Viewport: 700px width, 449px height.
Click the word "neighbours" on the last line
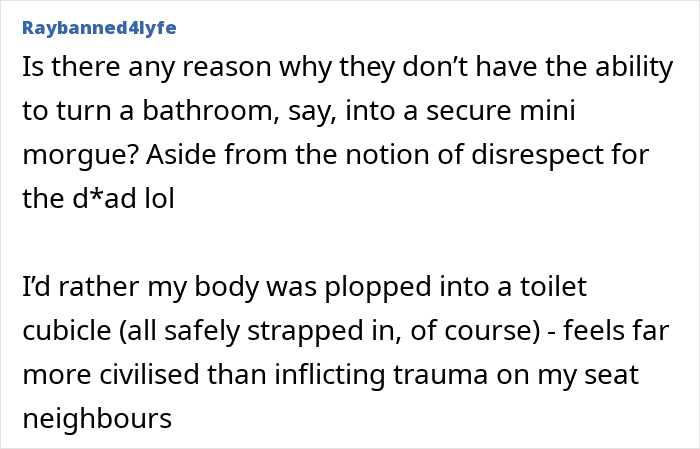pos(97,420)
